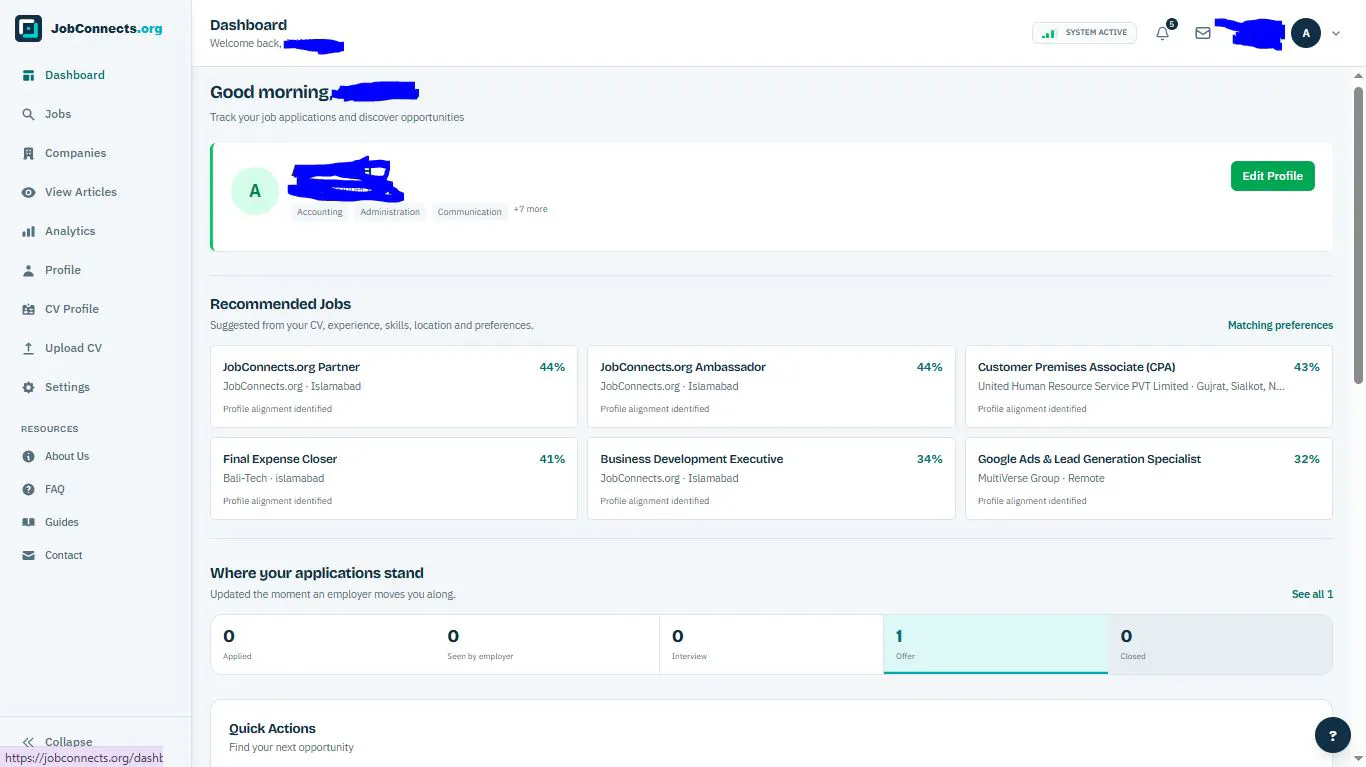
Task: Click the Analytics bar chart icon
Action: tap(28, 231)
